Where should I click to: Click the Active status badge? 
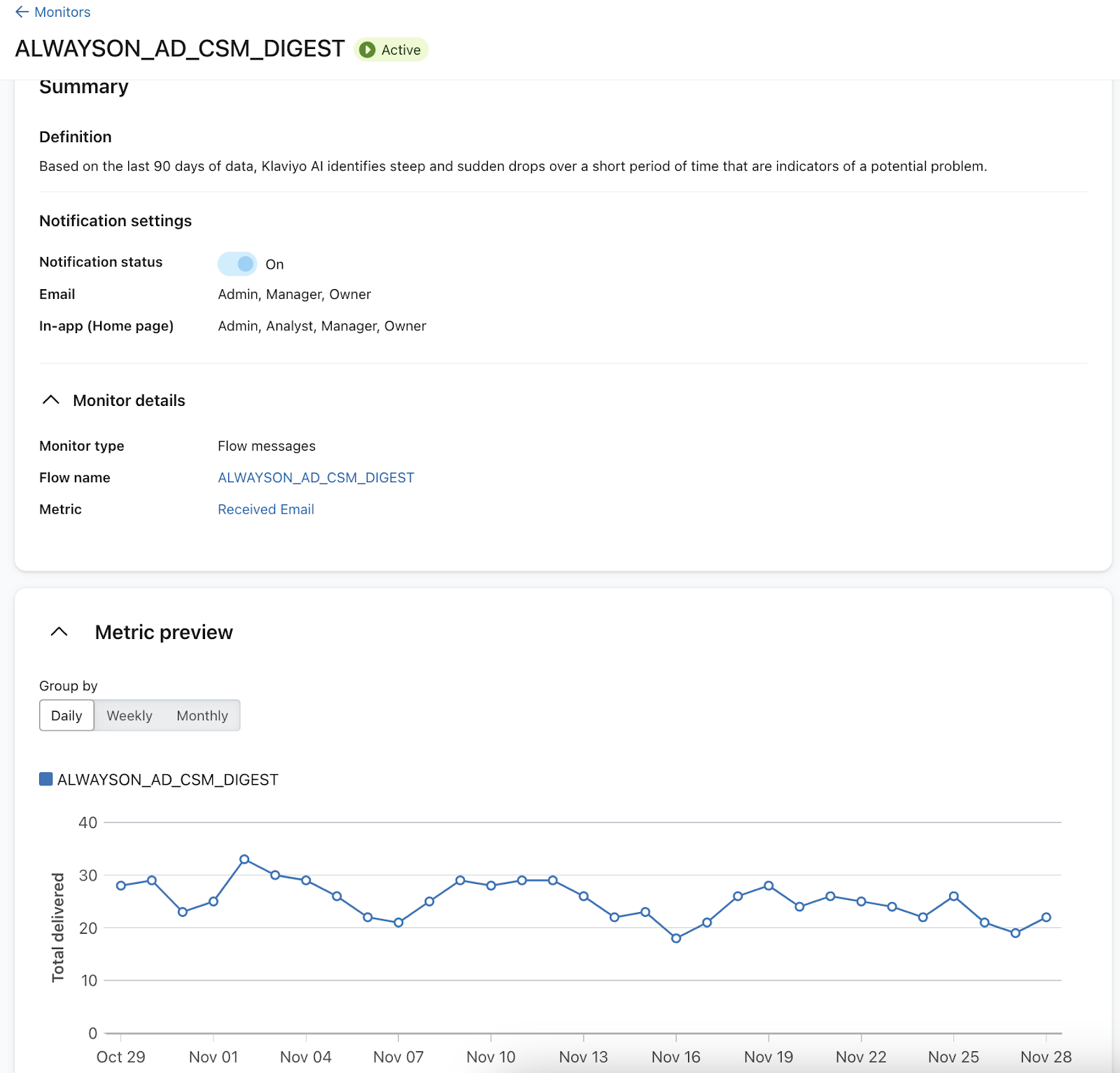(x=391, y=50)
